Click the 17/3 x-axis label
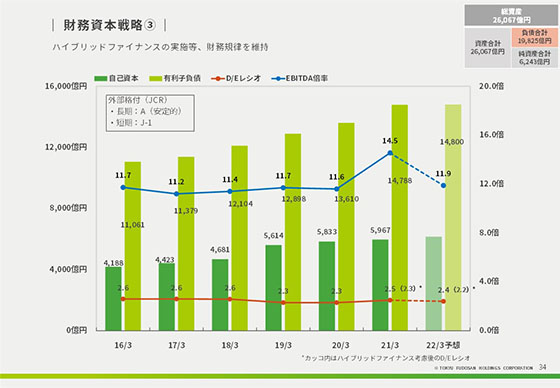 tap(177, 345)
